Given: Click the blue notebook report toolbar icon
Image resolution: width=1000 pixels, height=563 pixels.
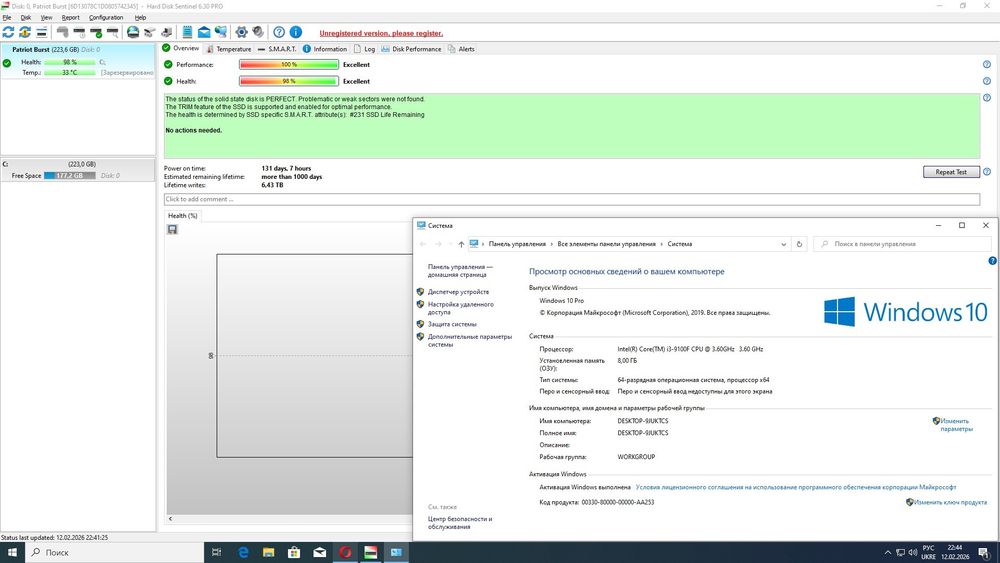Looking at the screenshot, I should 188,32.
